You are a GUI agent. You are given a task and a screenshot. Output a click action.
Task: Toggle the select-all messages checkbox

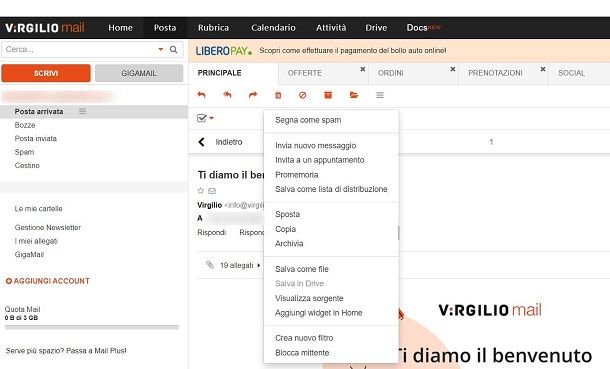[202, 118]
